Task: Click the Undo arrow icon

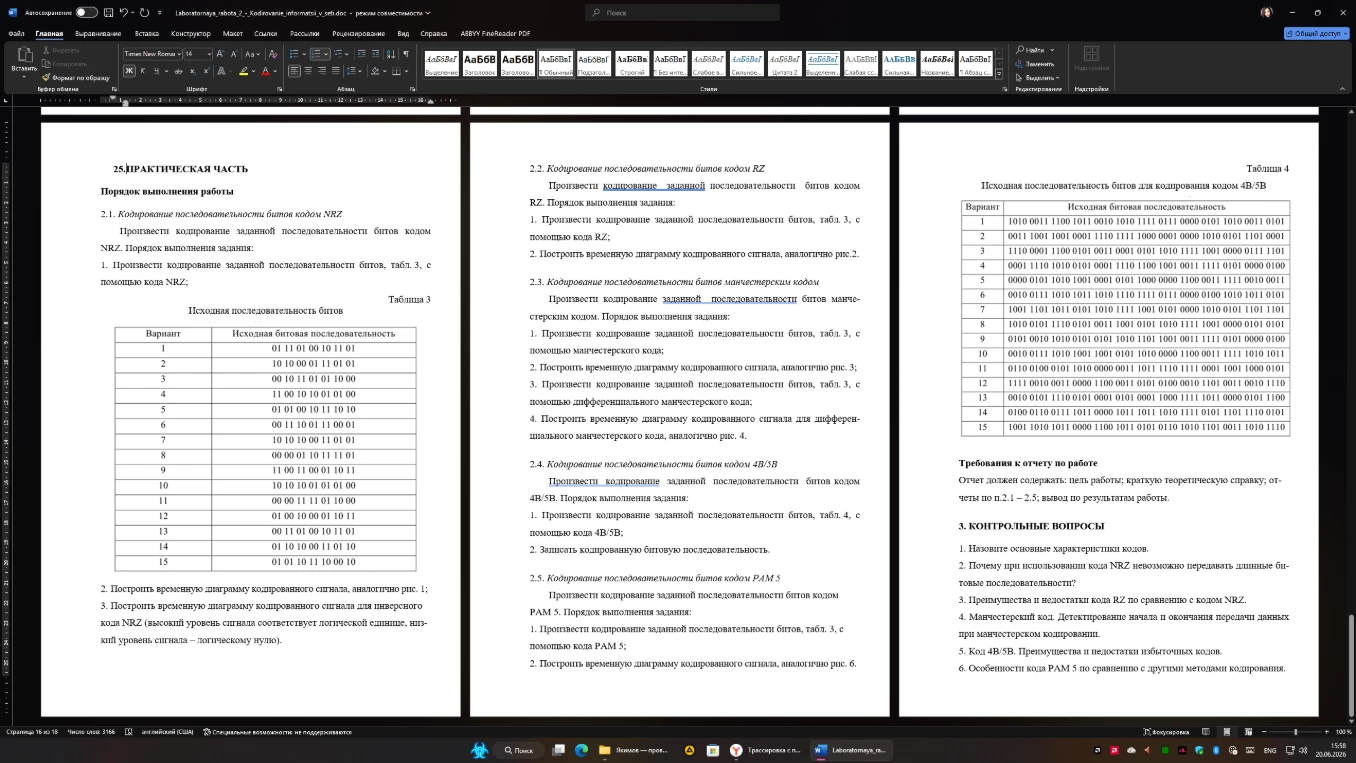Action: click(123, 12)
